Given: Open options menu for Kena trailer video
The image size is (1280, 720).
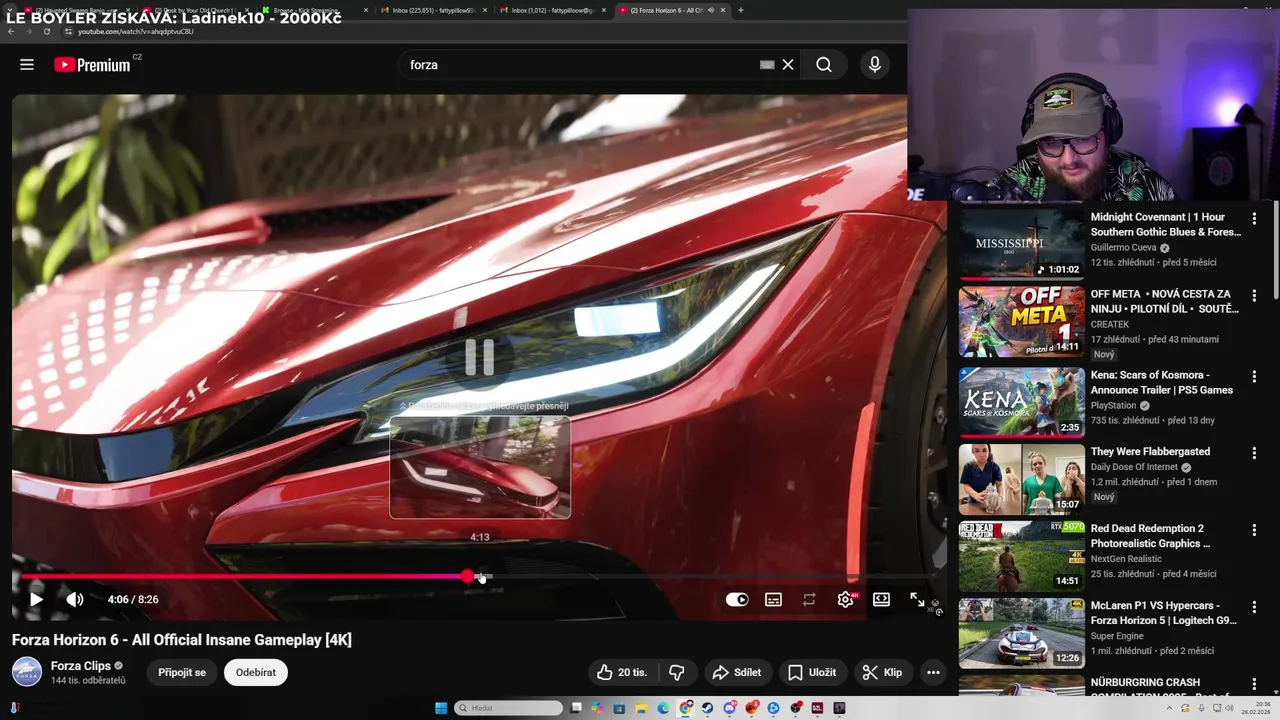Looking at the screenshot, I should [x=1254, y=375].
